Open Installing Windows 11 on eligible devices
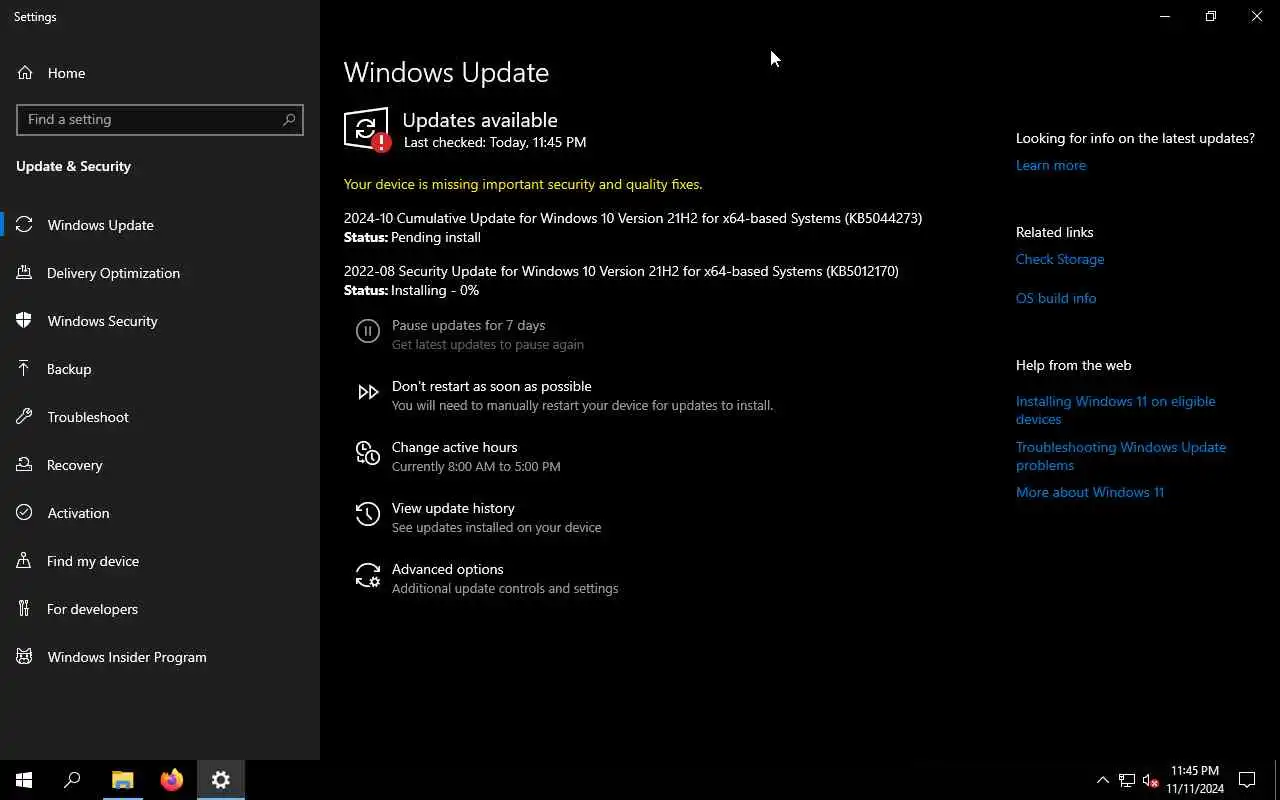This screenshot has width=1280, height=800. click(1115, 410)
